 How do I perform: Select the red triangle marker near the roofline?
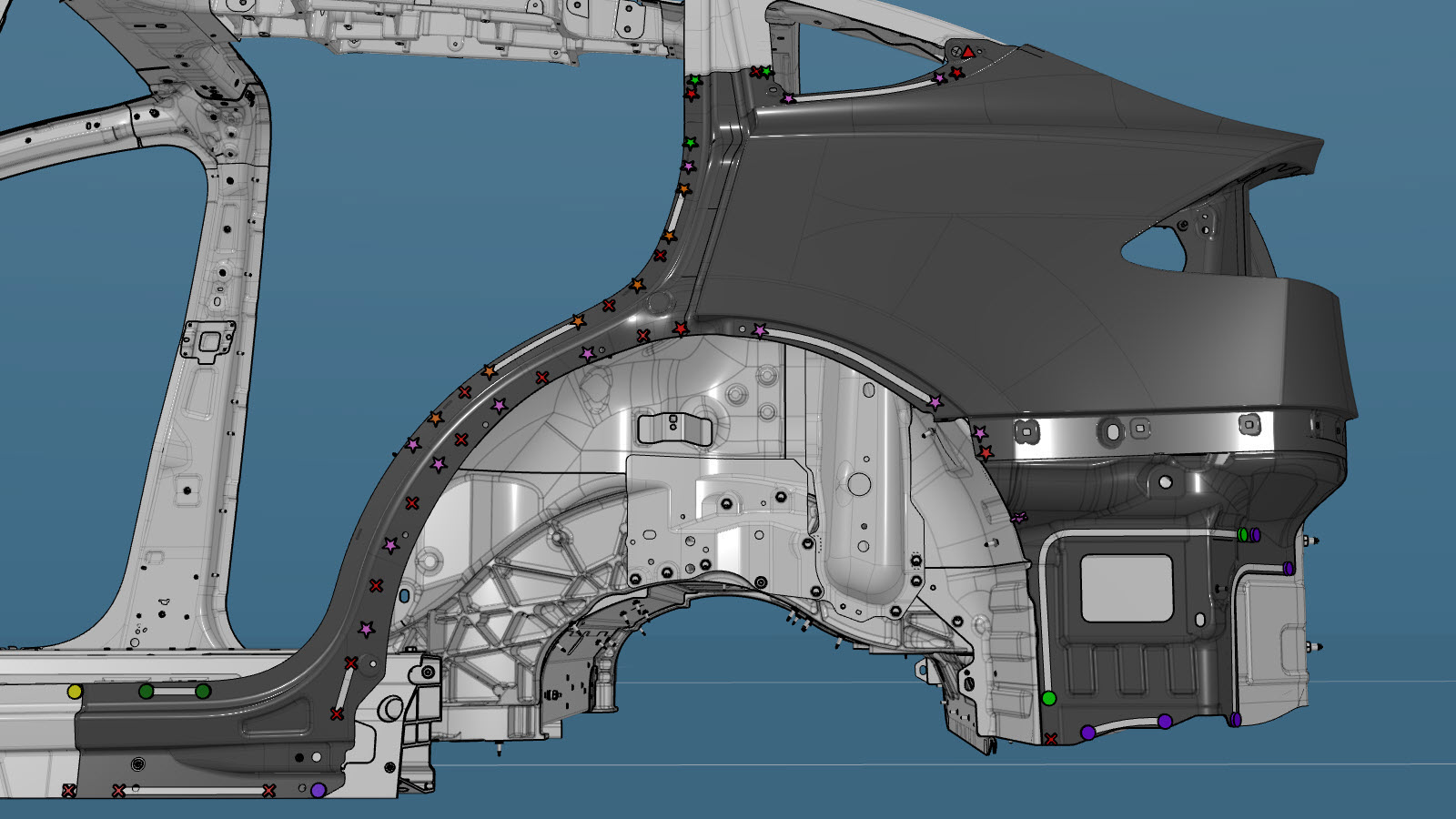pyautogui.click(x=968, y=53)
